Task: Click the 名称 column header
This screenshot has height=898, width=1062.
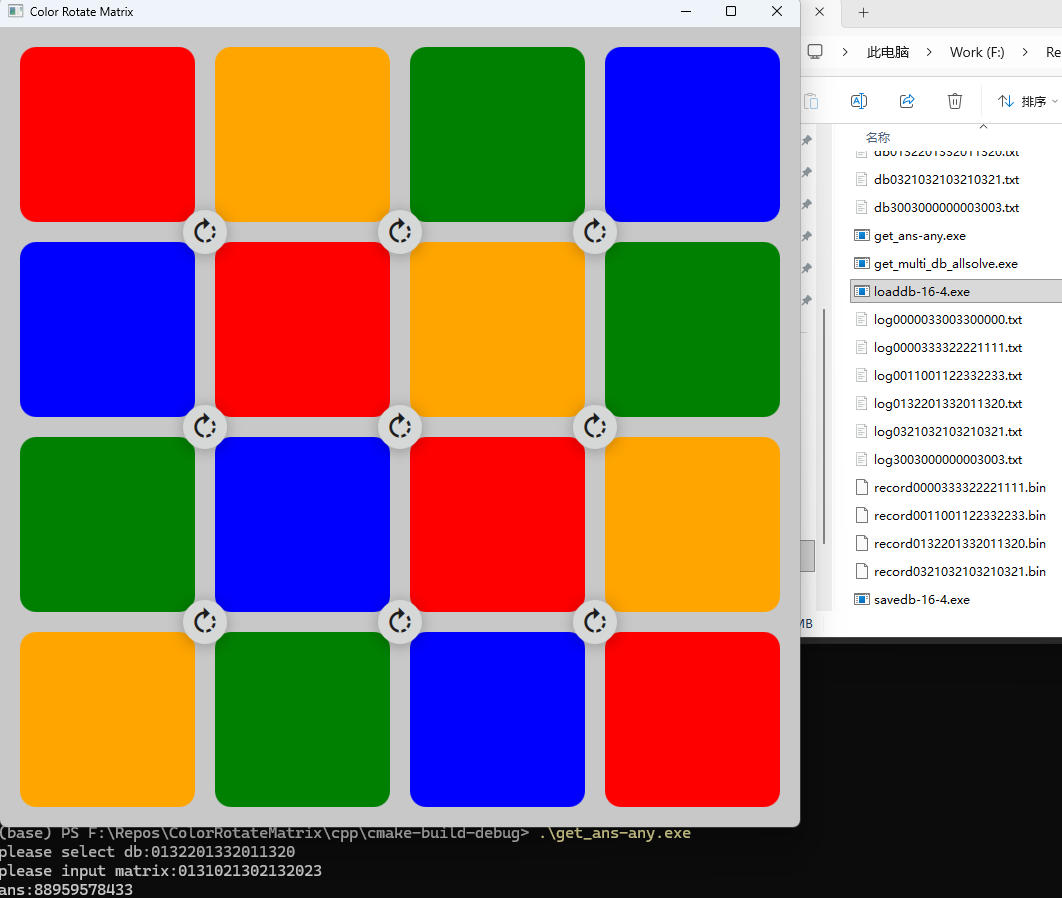Action: (878, 137)
